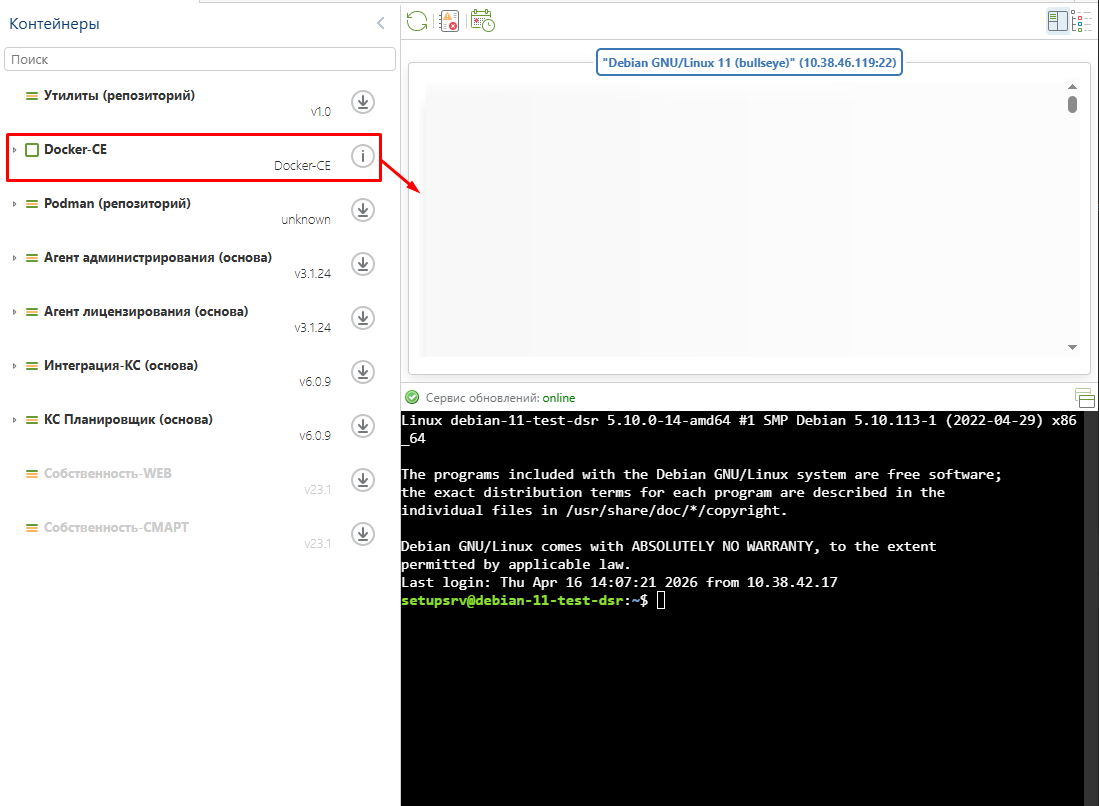Open the schedule calendar-clock icon

pos(482,20)
